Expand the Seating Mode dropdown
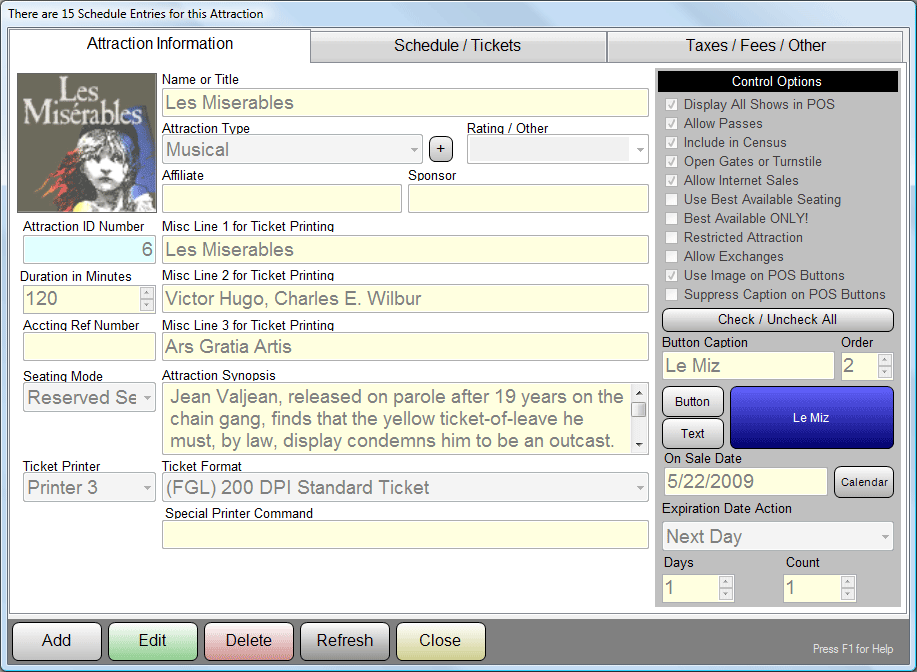 [x=147, y=398]
